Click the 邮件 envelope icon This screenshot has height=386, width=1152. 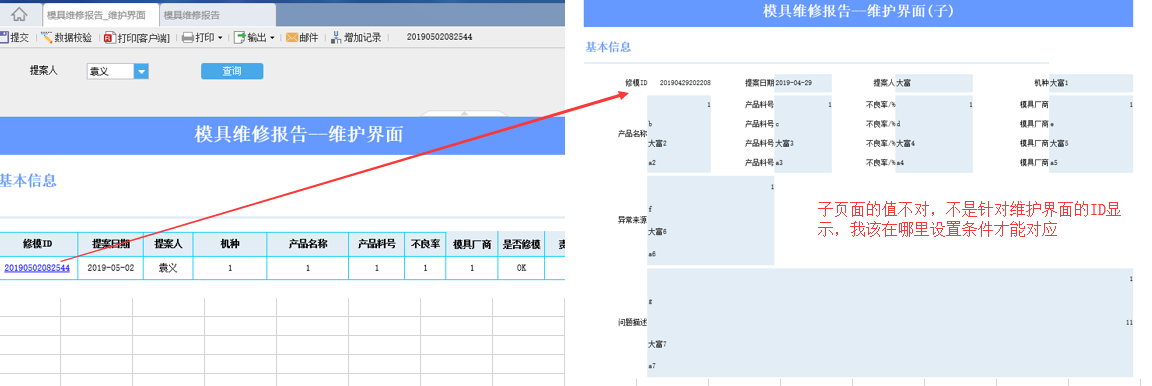pos(292,37)
